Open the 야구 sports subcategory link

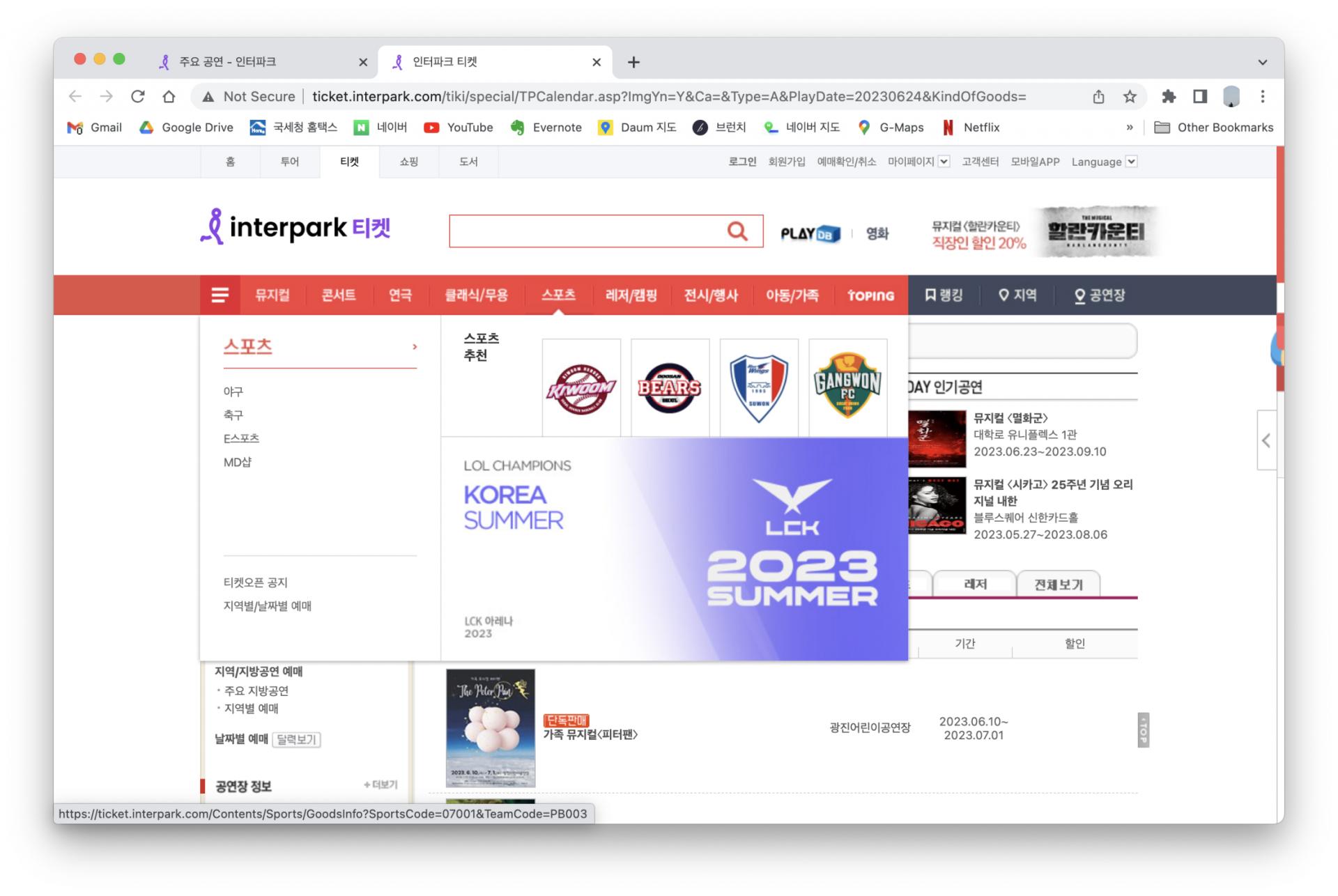click(233, 392)
